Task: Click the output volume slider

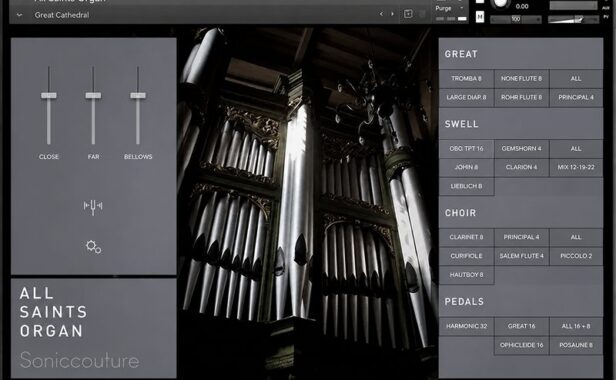Action: [573, 19]
